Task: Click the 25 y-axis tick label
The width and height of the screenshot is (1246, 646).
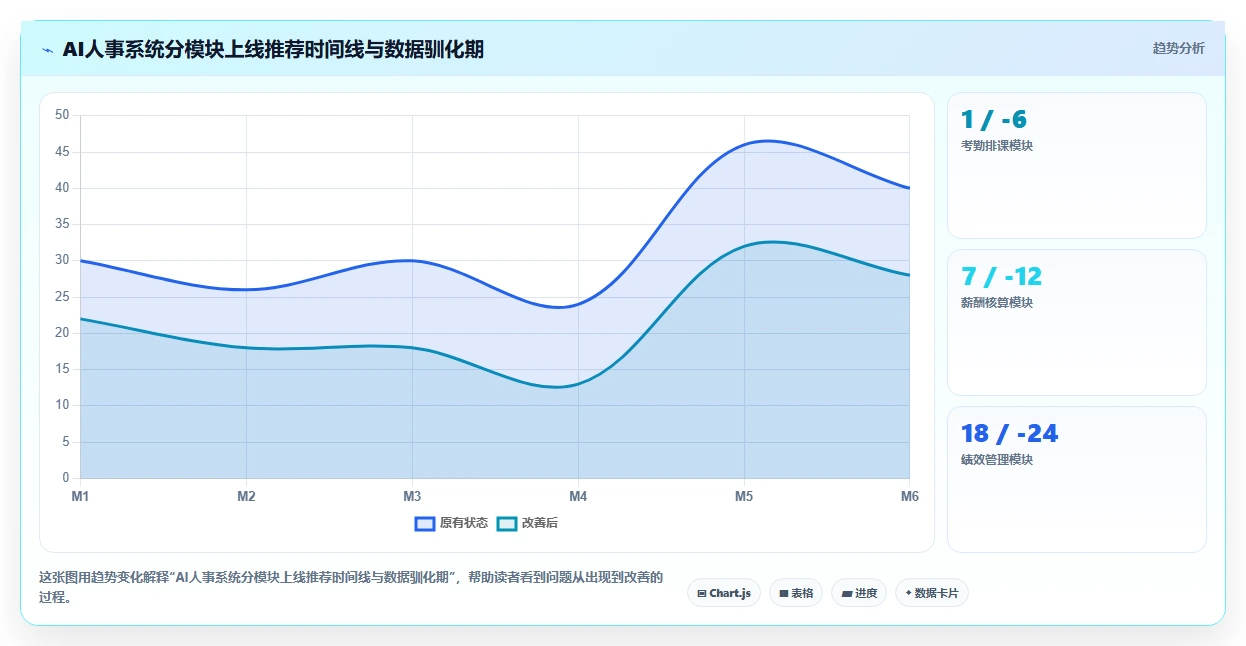Action: tap(62, 297)
